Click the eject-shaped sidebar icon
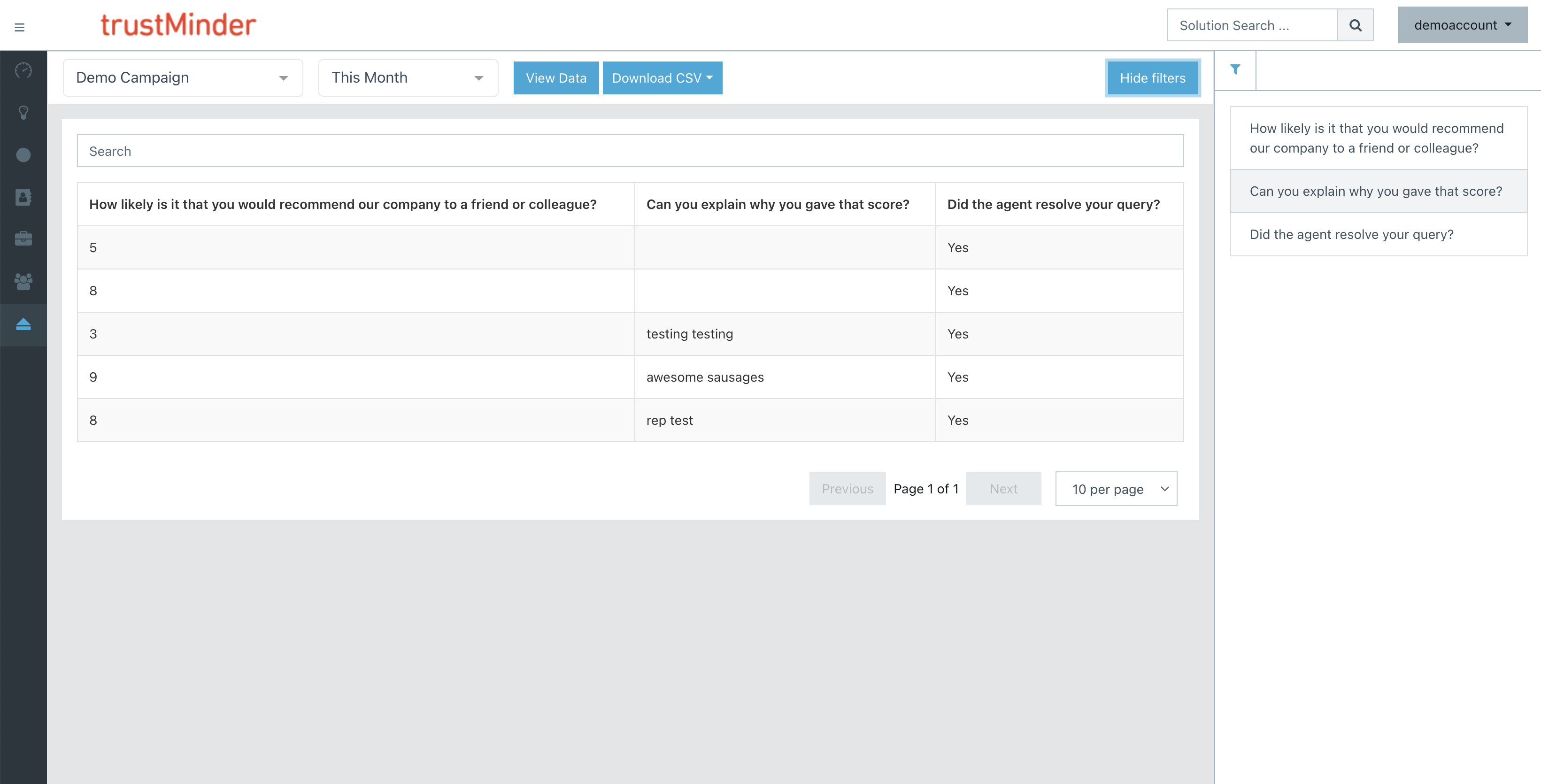The image size is (1541, 784). (x=23, y=325)
